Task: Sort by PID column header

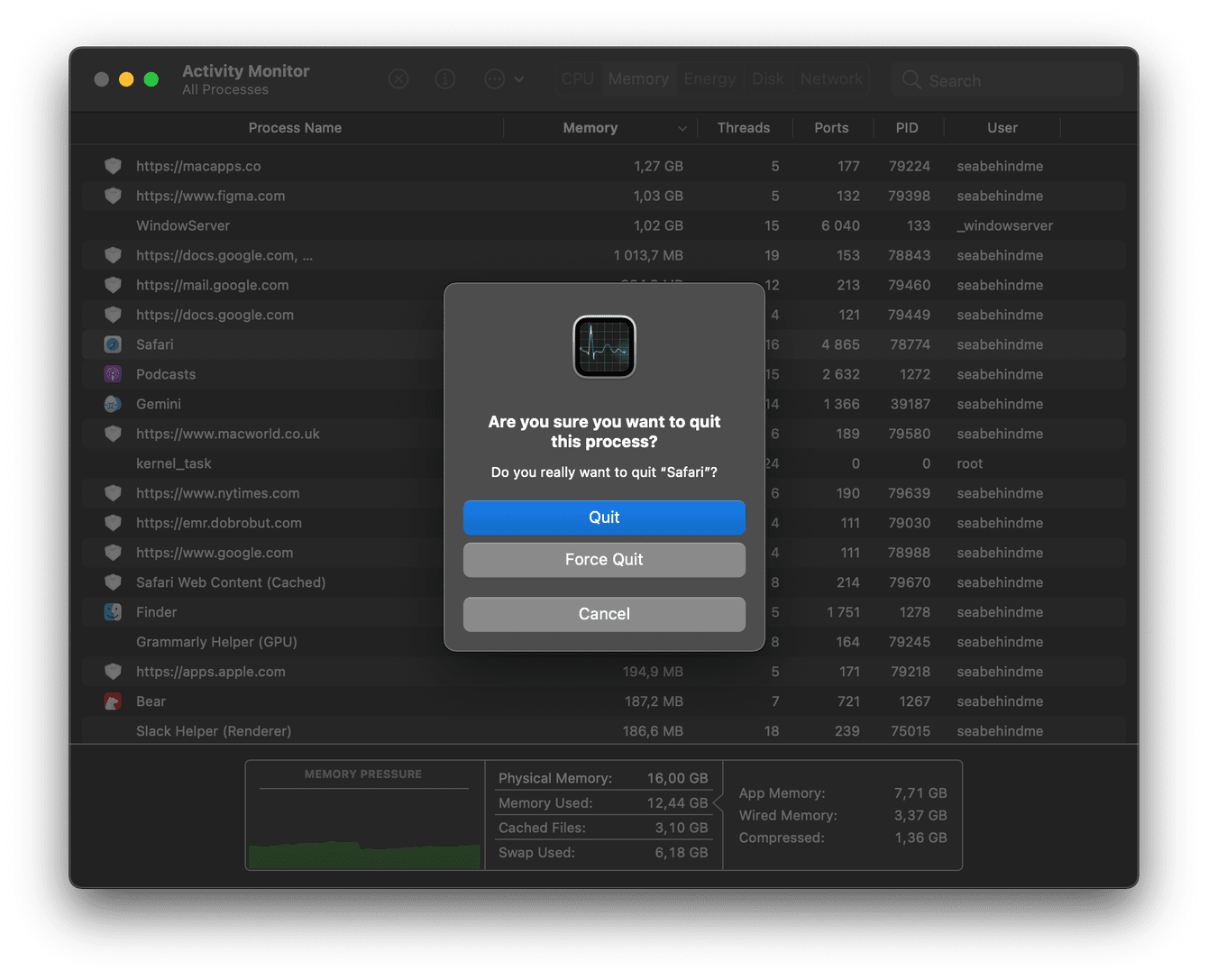Action: (907, 128)
